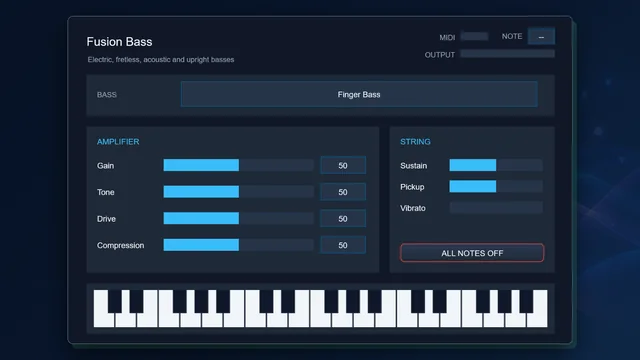The image size is (640, 360).
Task: Set the Vibrato slider
Action: 496,208
